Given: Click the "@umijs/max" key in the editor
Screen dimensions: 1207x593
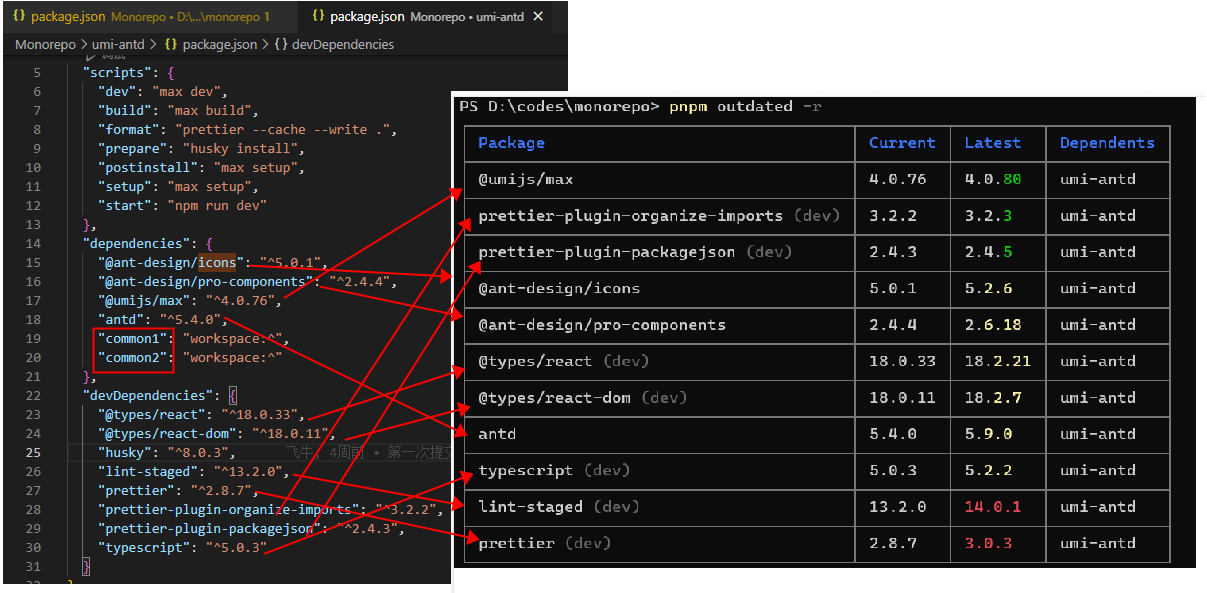Looking at the screenshot, I should tap(144, 300).
